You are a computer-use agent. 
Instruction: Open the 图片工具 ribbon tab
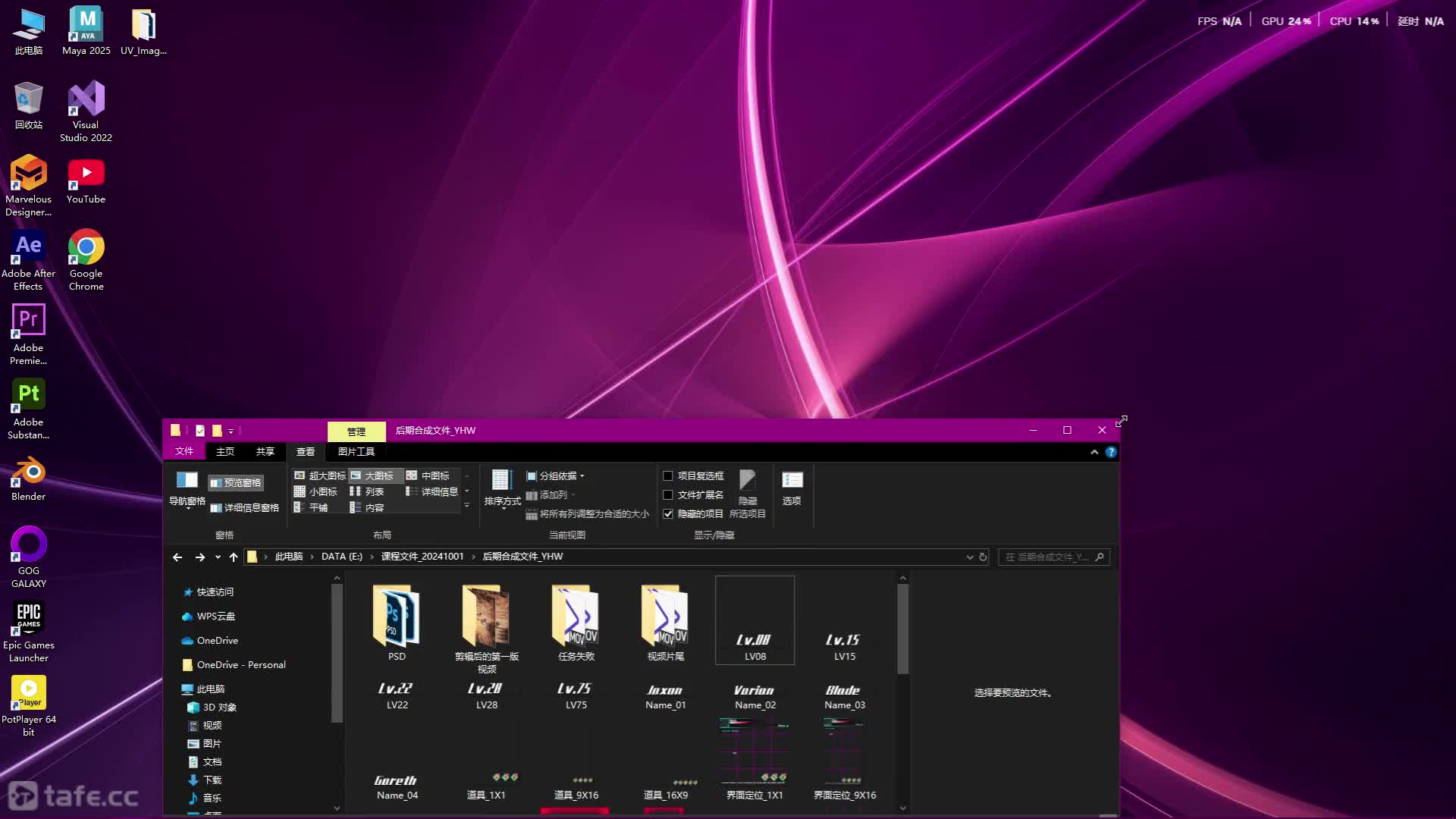(356, 452)
